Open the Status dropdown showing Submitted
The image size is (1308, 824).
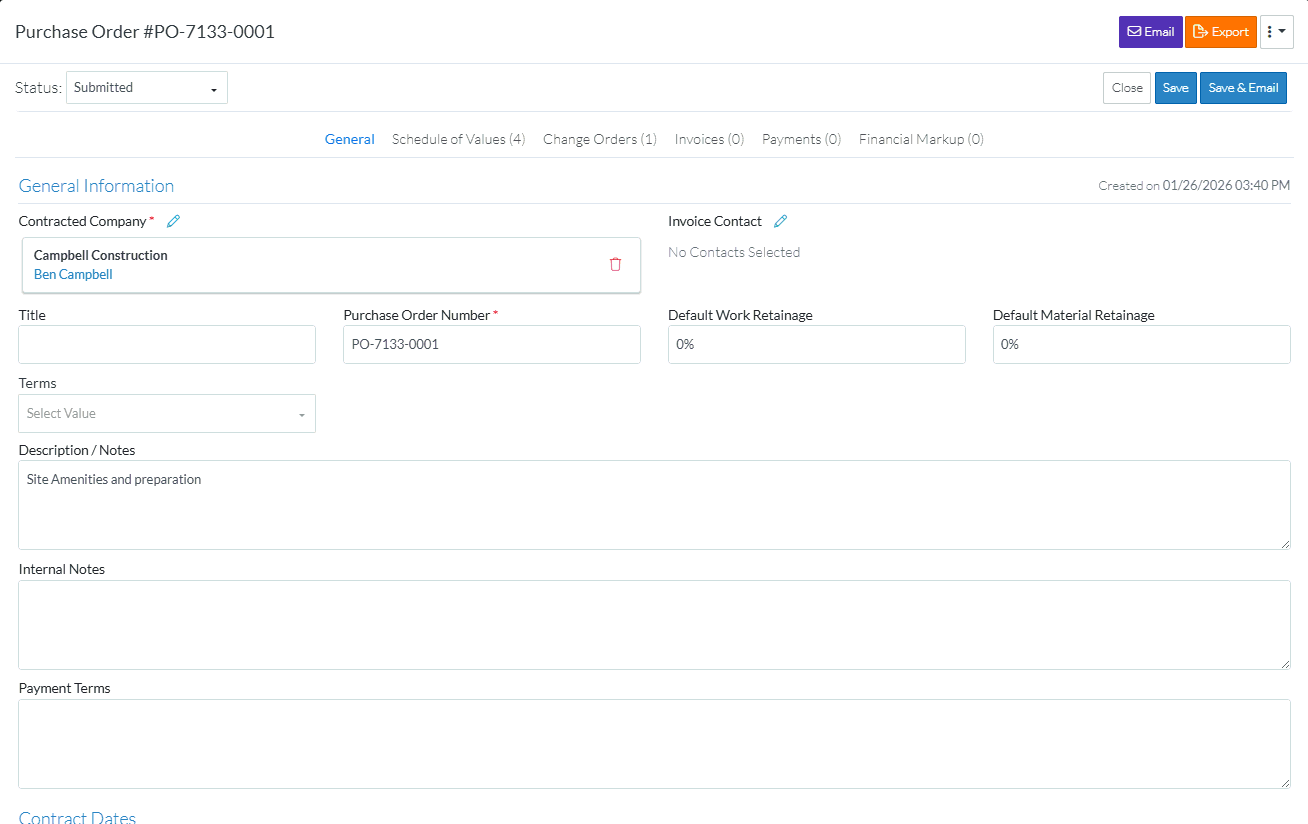(147, 87)
